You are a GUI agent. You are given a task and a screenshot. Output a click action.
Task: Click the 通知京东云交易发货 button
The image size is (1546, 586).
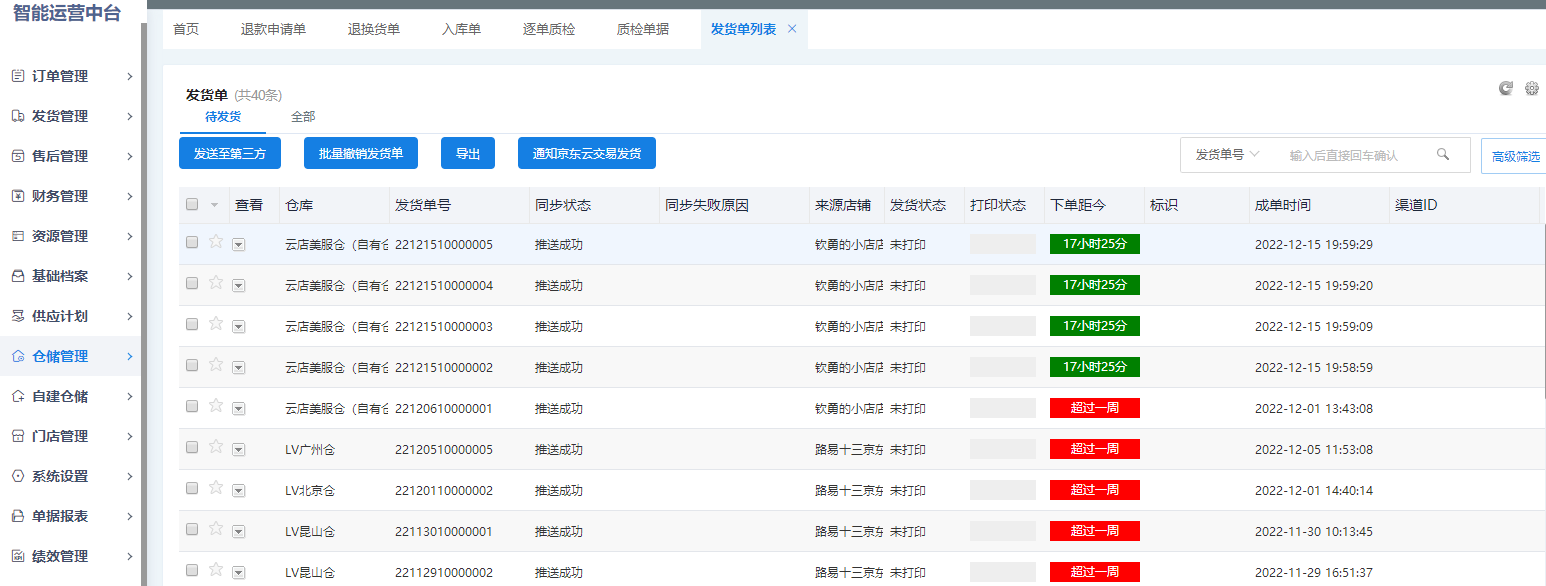click(x=587, y=154)
